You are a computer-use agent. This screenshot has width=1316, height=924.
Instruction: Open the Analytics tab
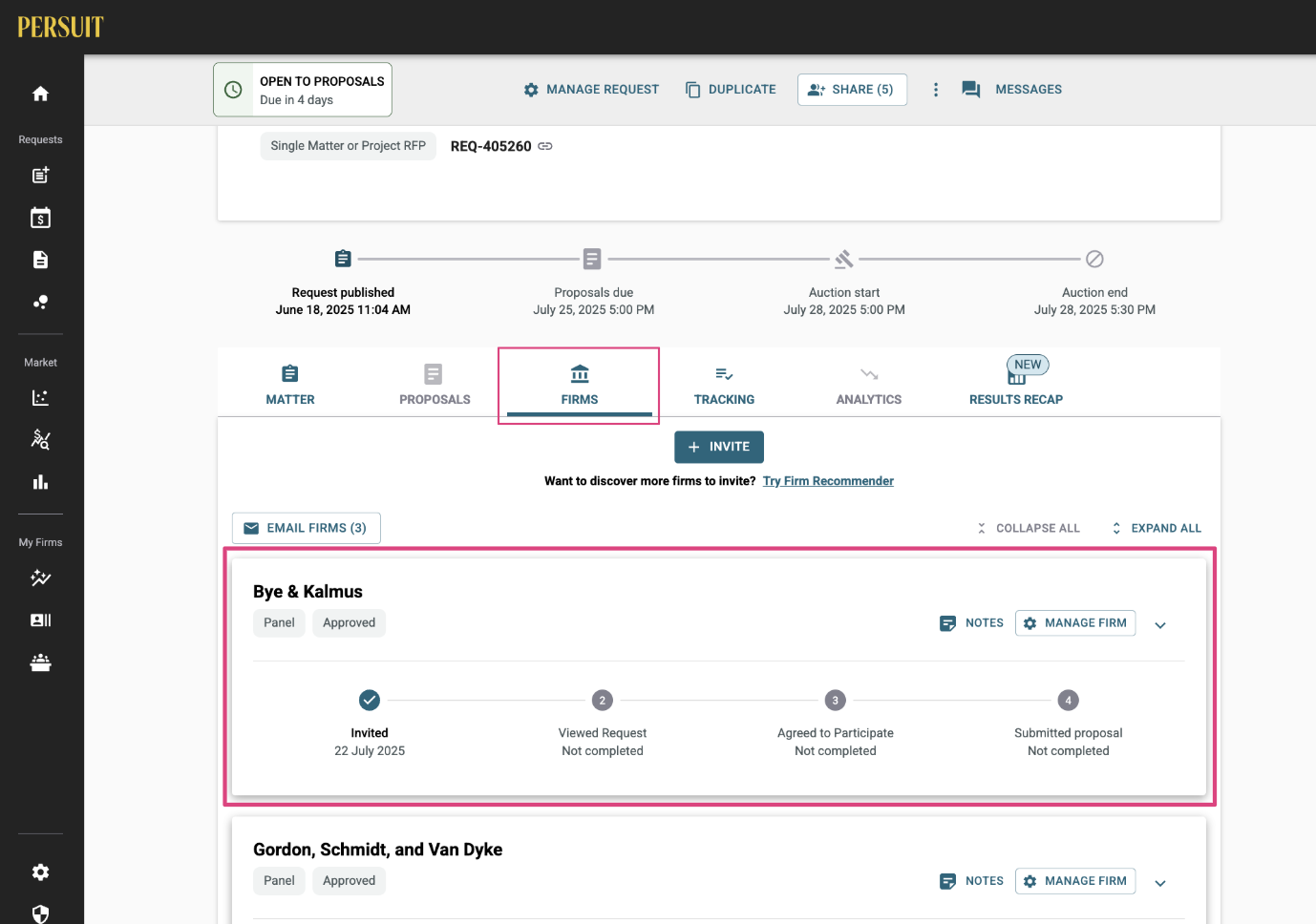869,385
